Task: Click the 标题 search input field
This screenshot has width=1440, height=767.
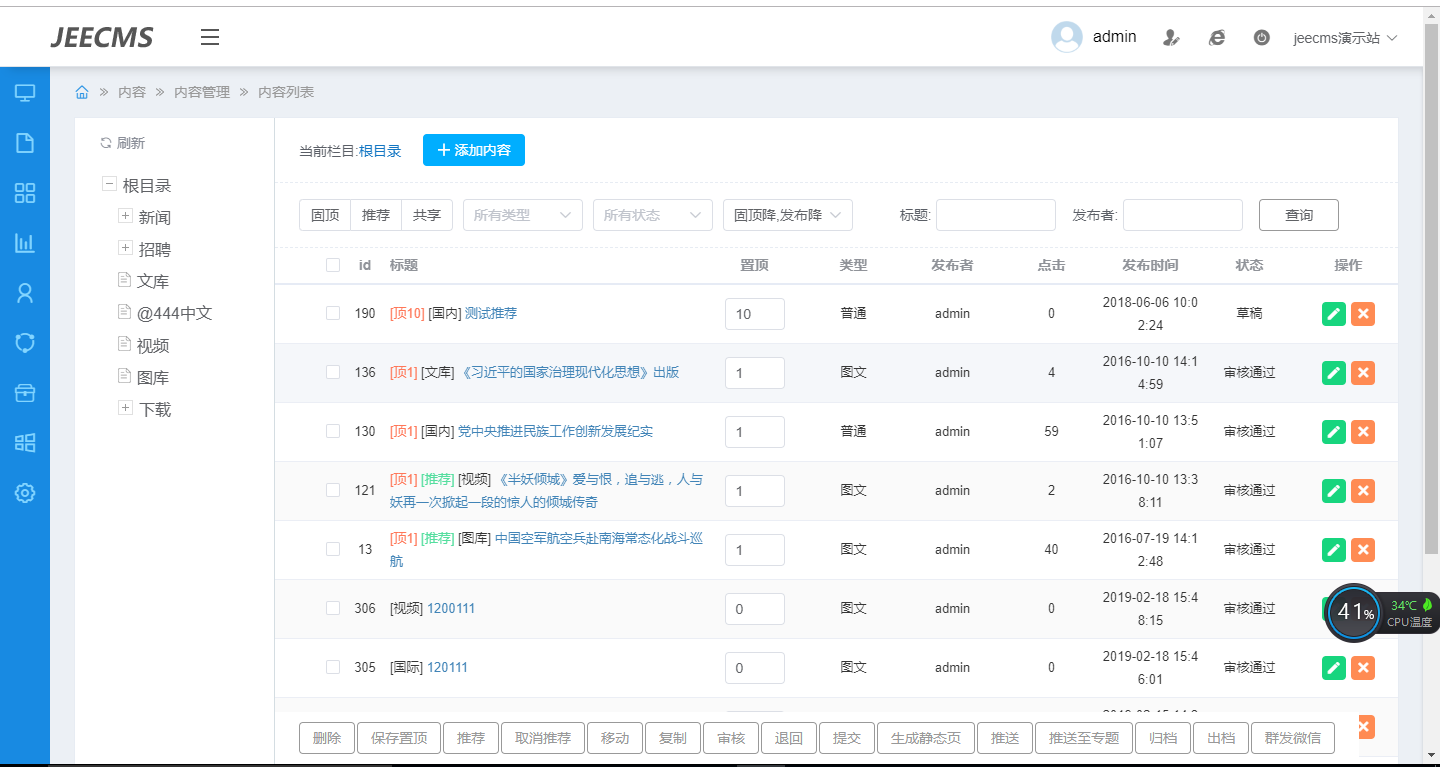Action: tap(995, 215)
